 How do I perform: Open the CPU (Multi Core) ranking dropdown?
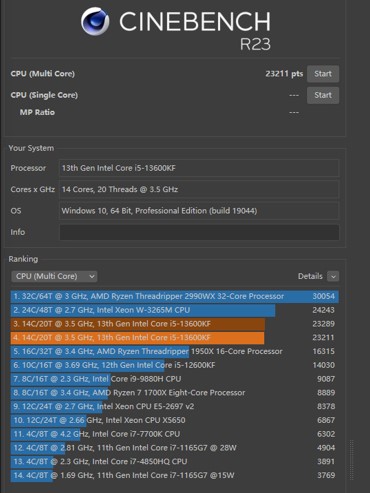[x=54, y=276]
